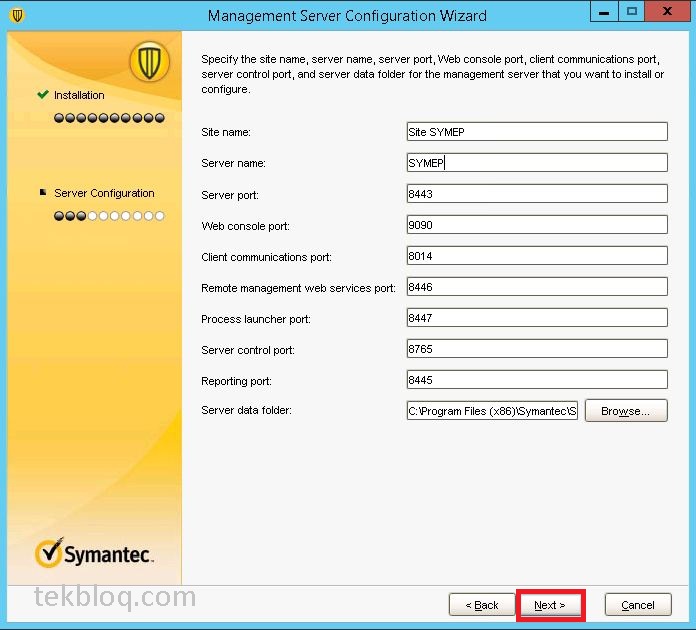Edit the Web console port field
696x630 pixels.
click(x=537, y=225)
